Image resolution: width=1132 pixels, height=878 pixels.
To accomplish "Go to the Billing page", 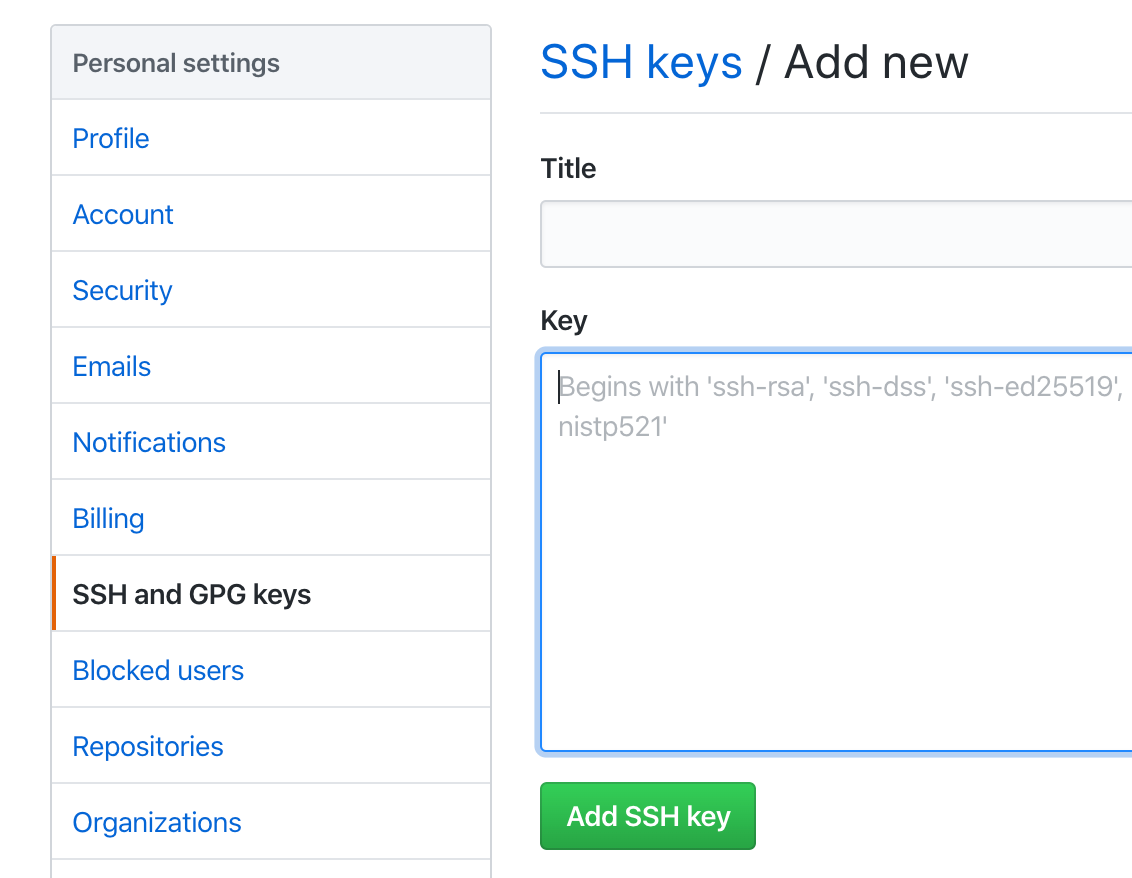I will click(x=107, y=518).
